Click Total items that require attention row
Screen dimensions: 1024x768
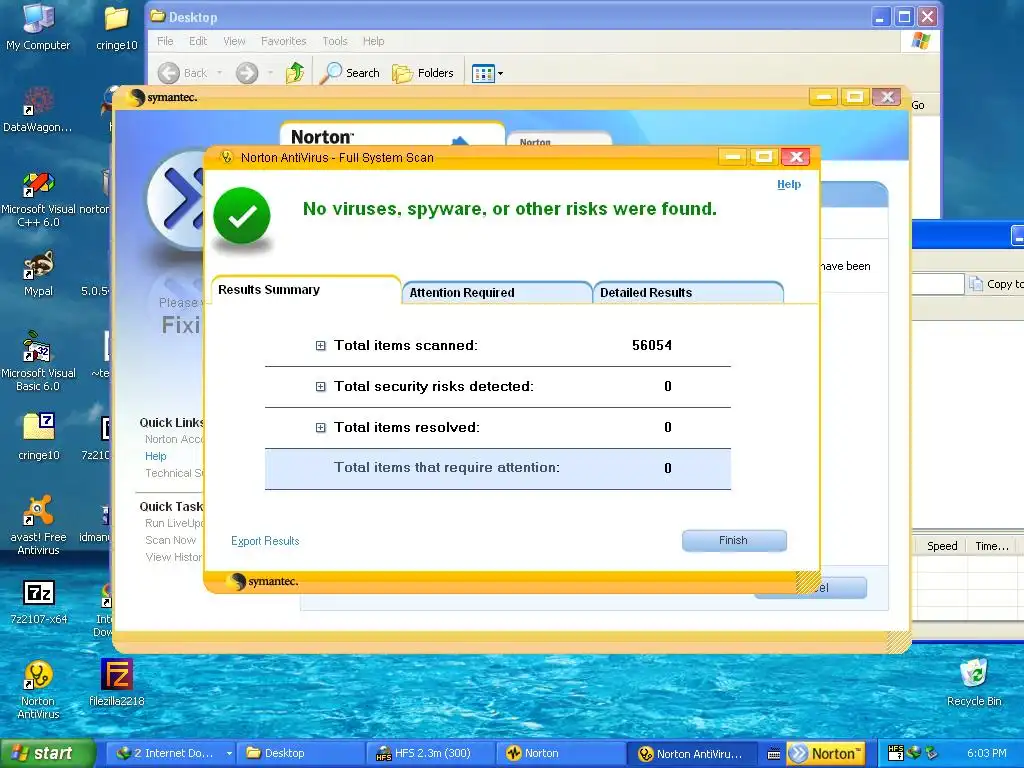(498, 468)
